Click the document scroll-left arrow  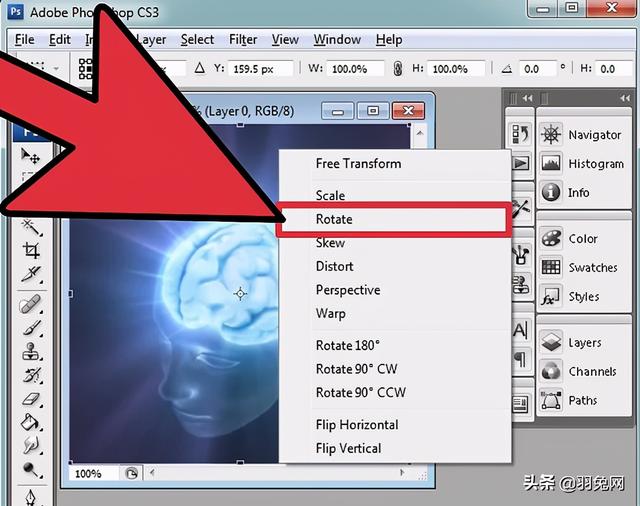tap(152, 473)
